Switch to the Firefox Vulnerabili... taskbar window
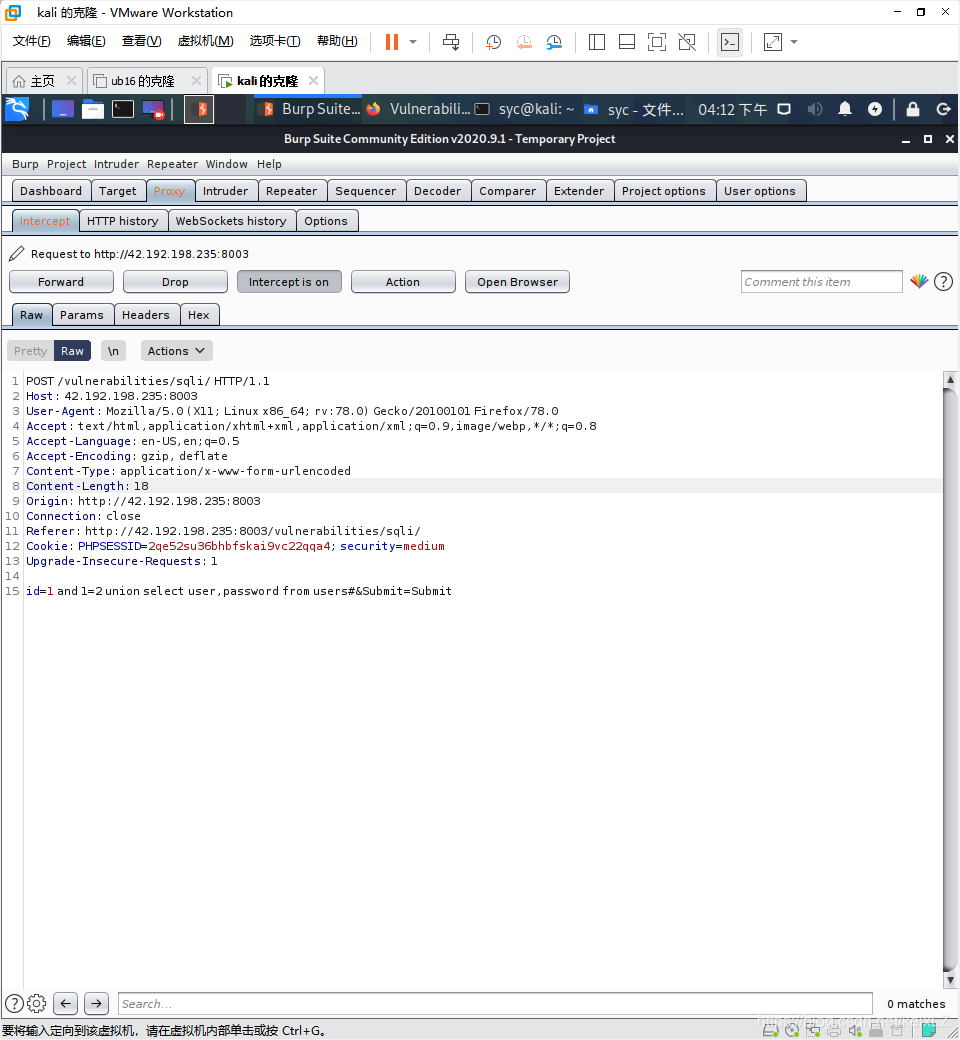The image size is (960, 1040). 419,109
